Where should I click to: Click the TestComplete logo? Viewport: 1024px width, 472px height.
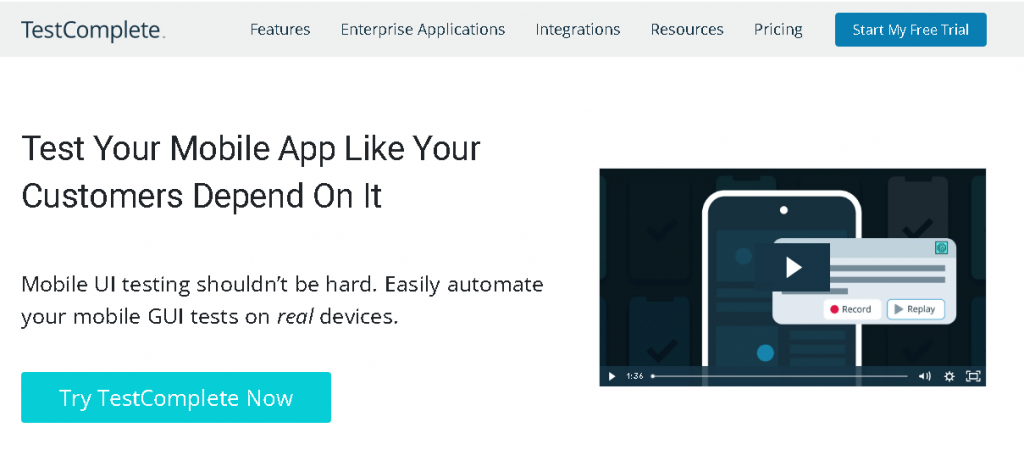tap(93, 30)
